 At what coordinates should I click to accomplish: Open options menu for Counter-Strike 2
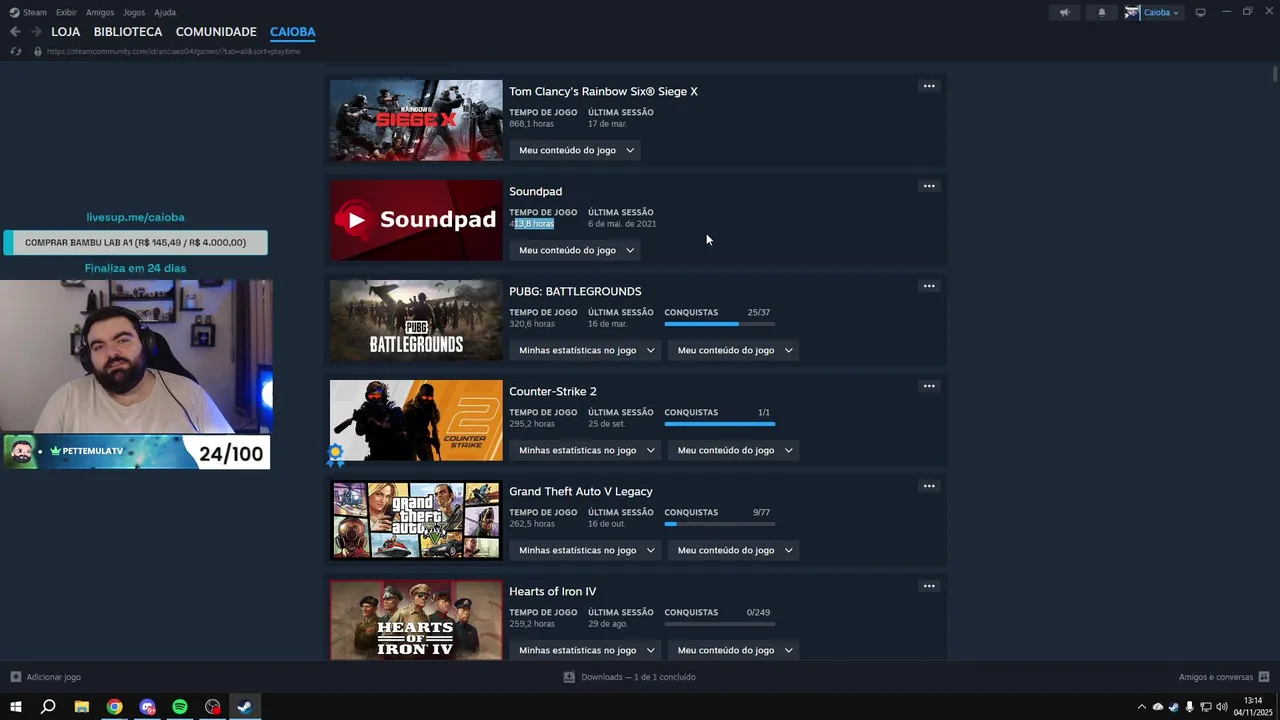point(929,386)
